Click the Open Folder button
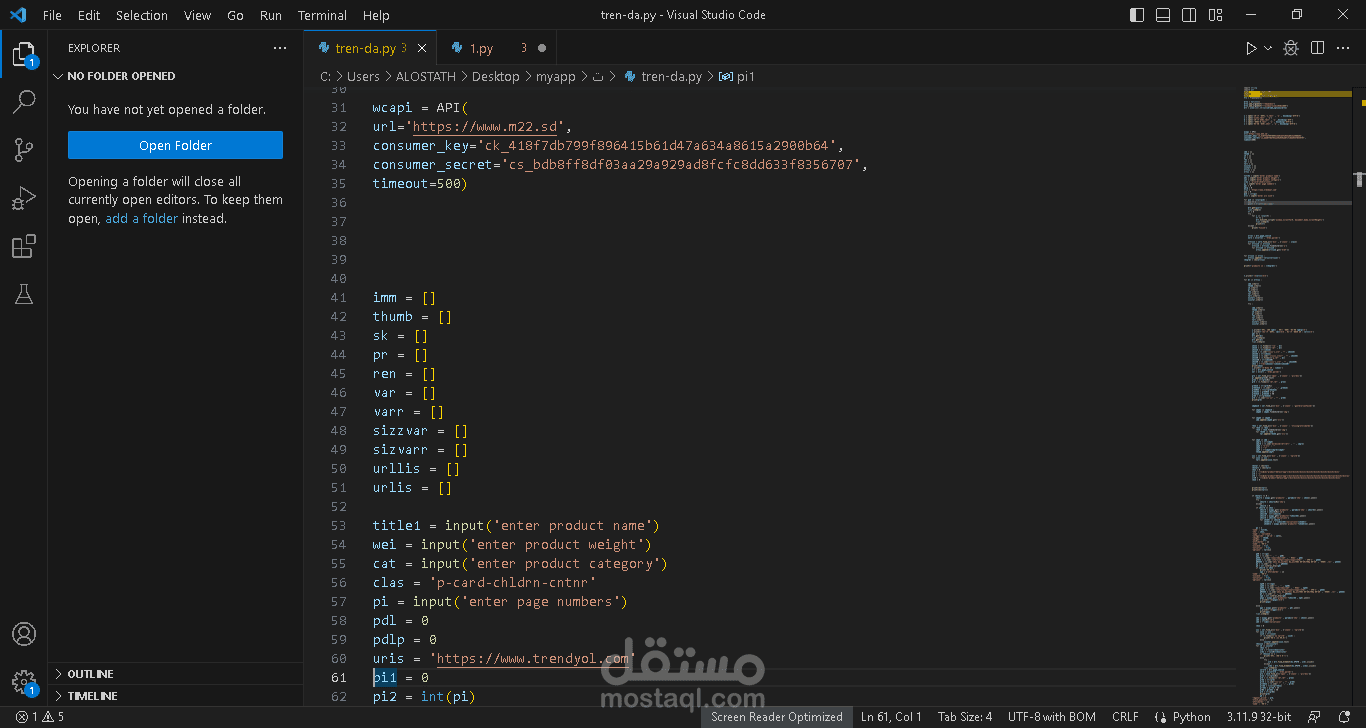This screenshot has height=728, width=1366. click(x=175, y=145)
